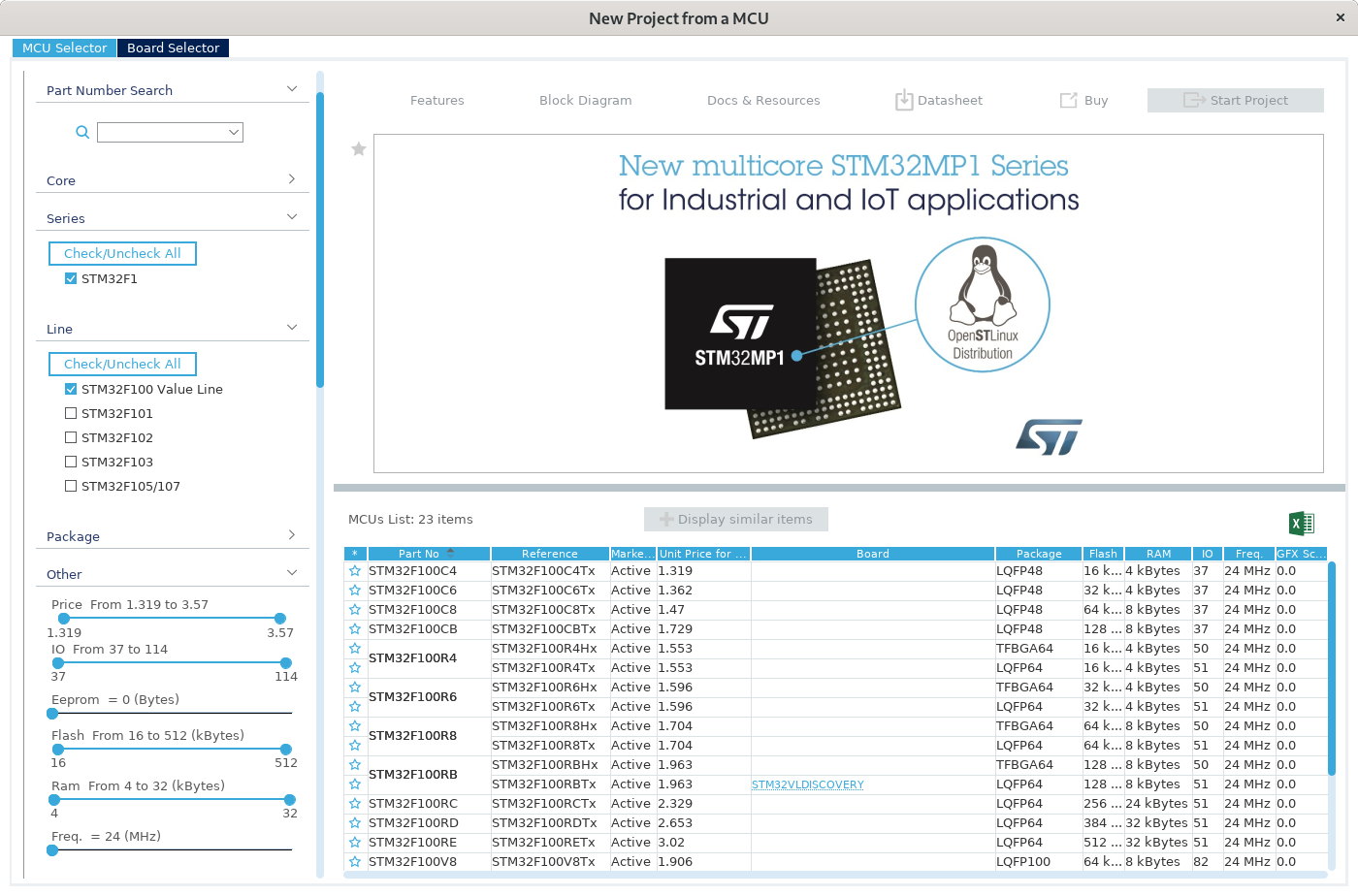Viewport: 1358px width, 896px height.
Task: Star the STM32F100RBHx row
Action: coord(355,765)
